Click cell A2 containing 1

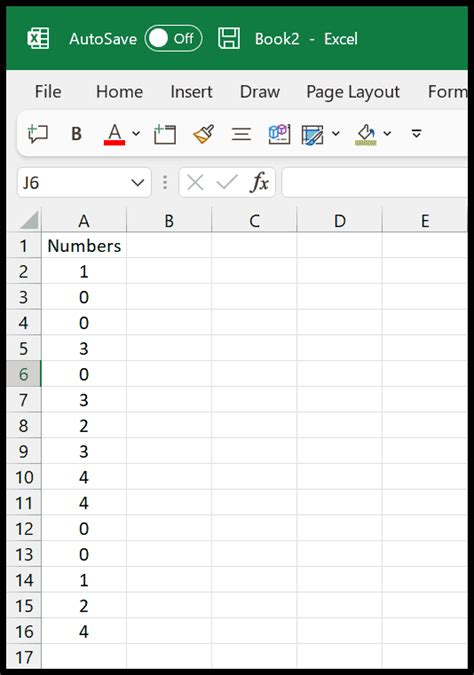click(84, 272)
